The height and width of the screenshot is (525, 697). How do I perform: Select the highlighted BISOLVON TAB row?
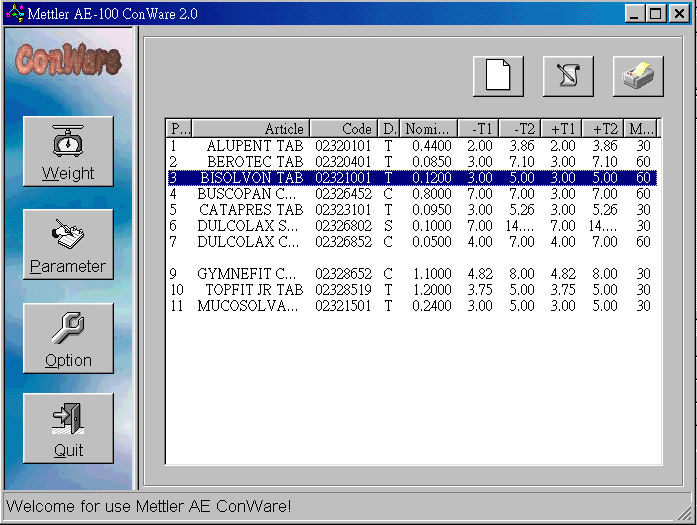coord(412,178)
